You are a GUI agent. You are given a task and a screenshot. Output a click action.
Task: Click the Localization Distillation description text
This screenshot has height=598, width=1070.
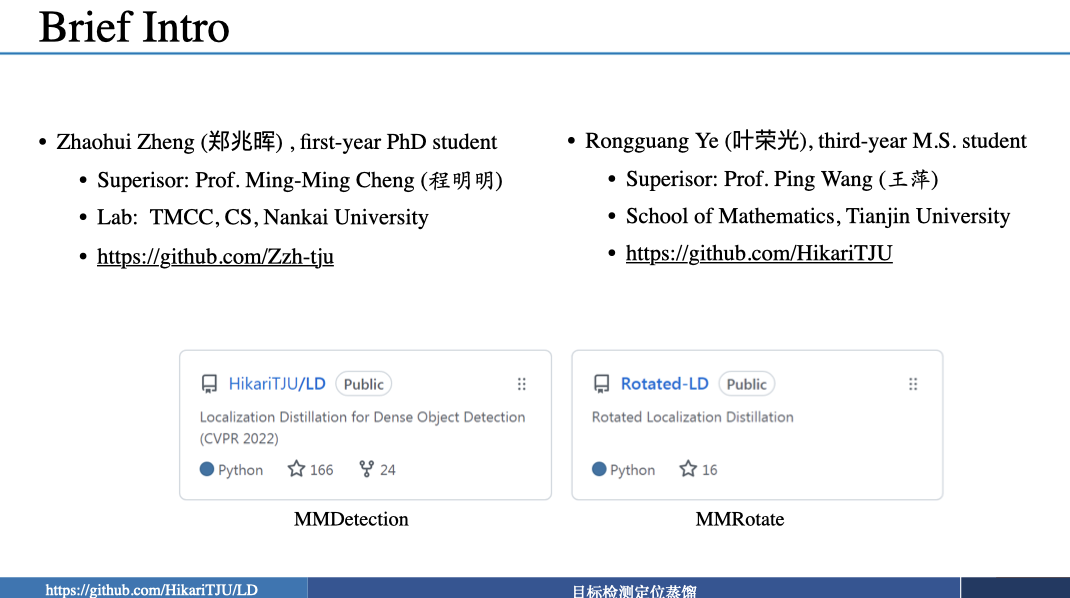pos(362,427)
